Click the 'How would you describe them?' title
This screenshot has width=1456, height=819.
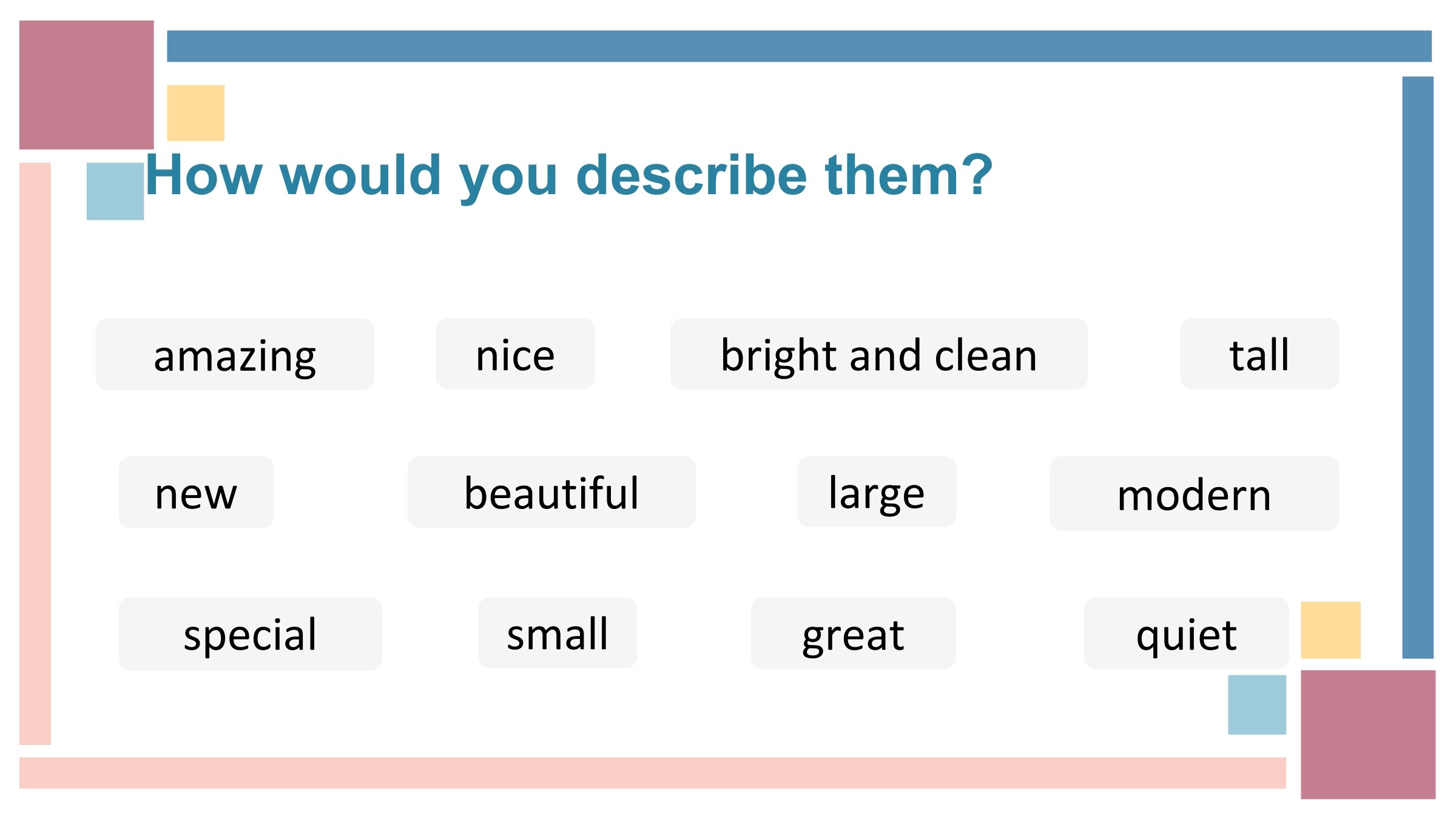click(568, 176)
